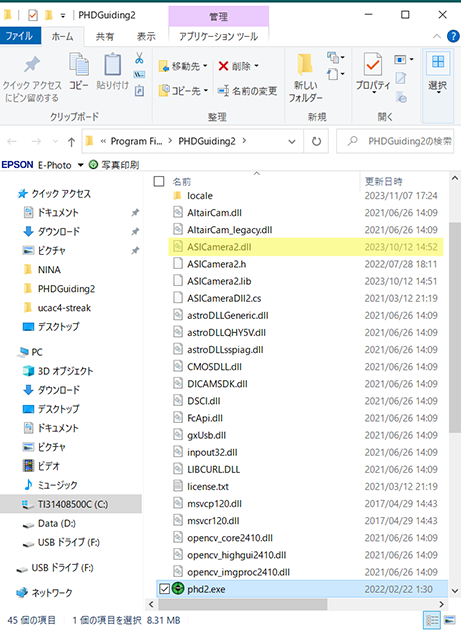Toggle the select-all checkbox beside 名前 header
The image size is (461, 630).
159,181
